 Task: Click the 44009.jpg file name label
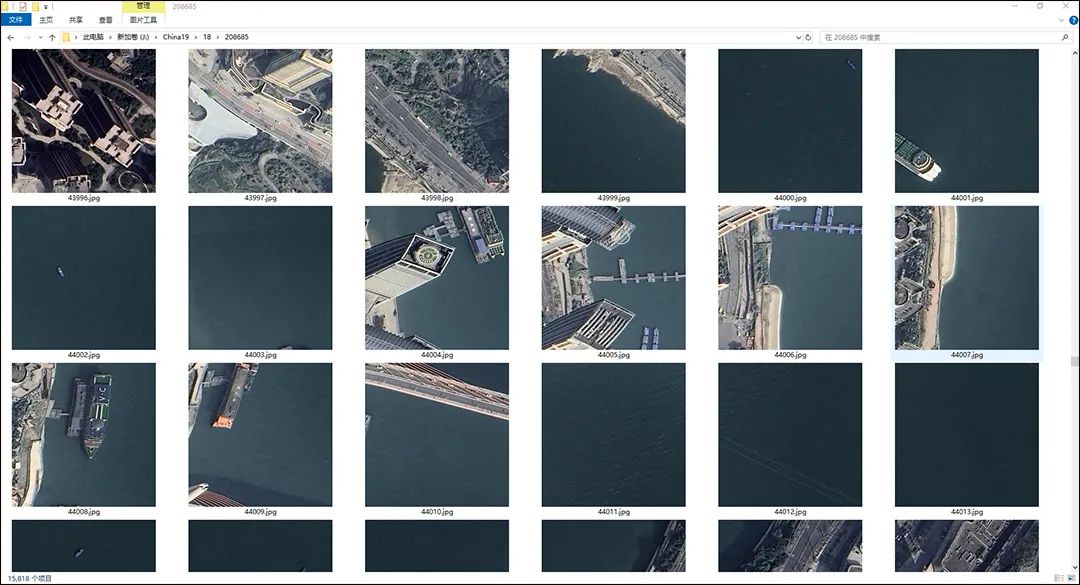click(260, 513)
